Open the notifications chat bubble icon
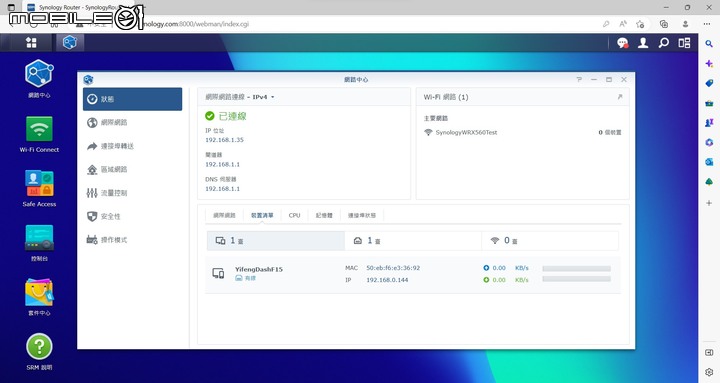Screen dimensions: 720x383 [x=622, y=43]
